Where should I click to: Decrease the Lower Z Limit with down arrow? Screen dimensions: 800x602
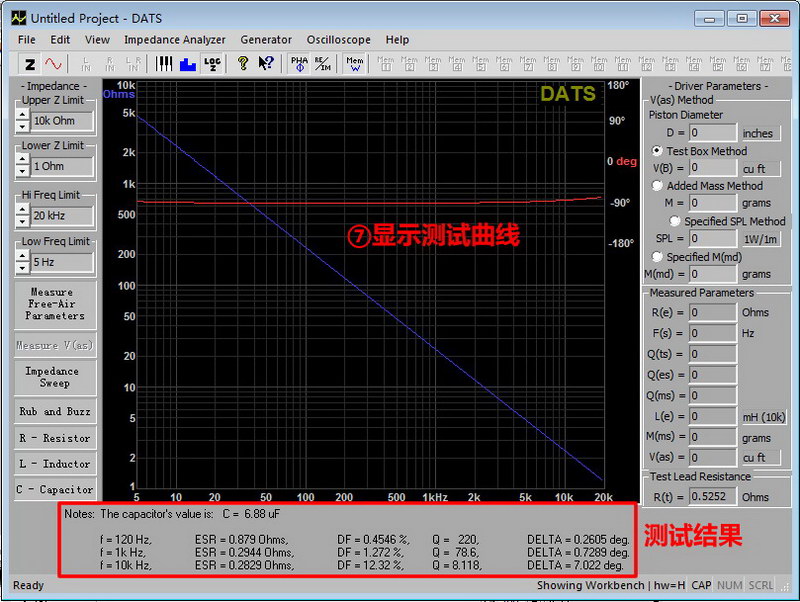point(22,172)
